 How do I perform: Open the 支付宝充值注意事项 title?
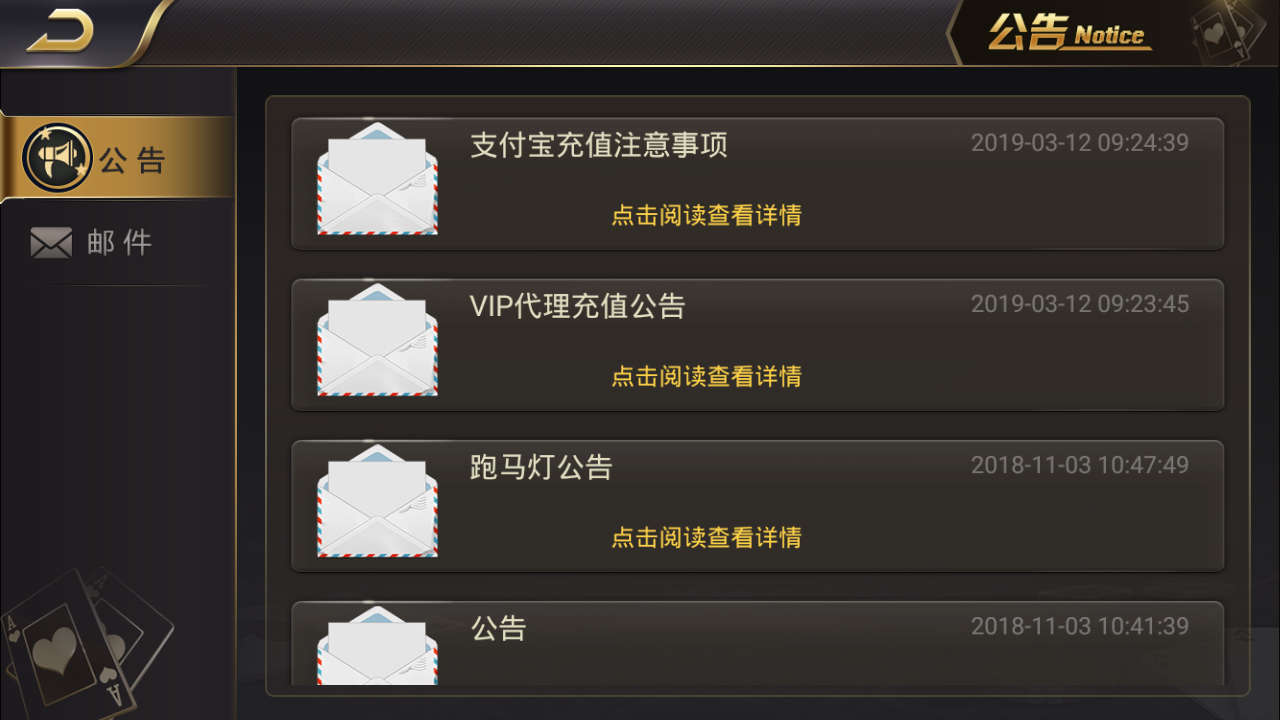pyautogui.click(x=599, y=145)
